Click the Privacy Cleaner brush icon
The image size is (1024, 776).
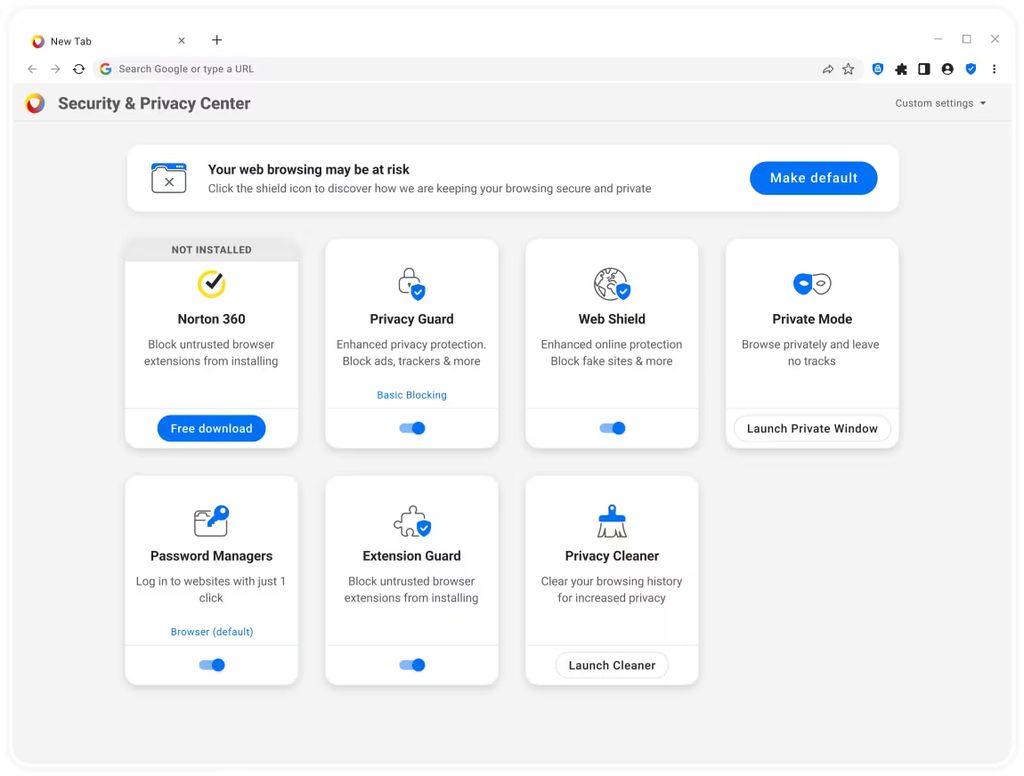pyautogui.click(x=611, y=520)
